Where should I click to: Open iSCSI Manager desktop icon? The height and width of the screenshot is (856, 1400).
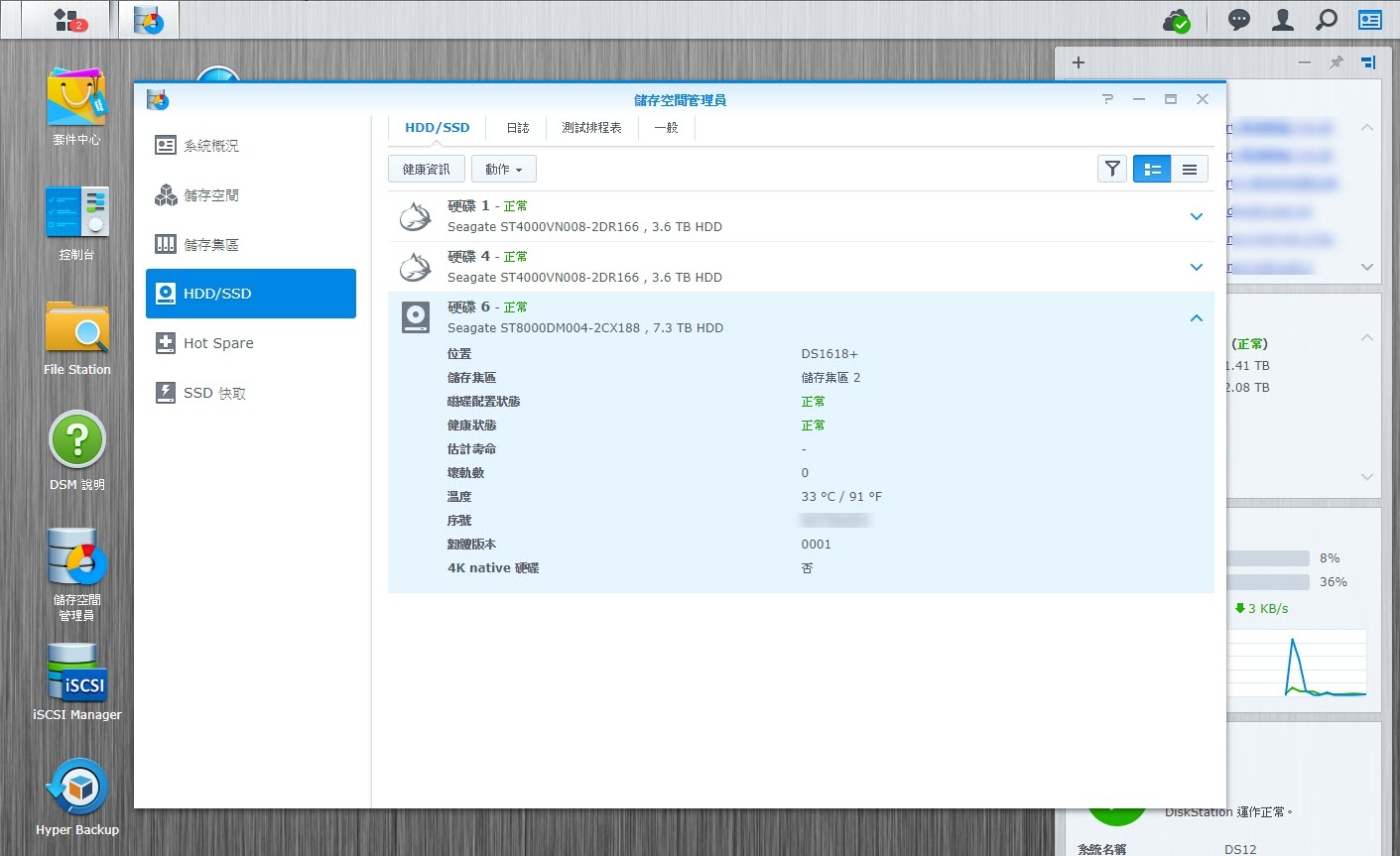[76, 682]
